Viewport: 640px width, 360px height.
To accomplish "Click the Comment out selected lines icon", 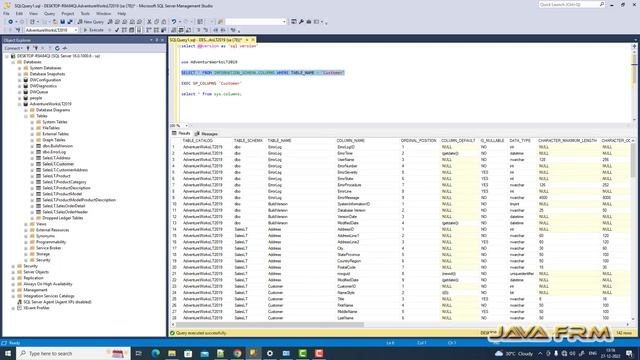I will coord(198,30).
